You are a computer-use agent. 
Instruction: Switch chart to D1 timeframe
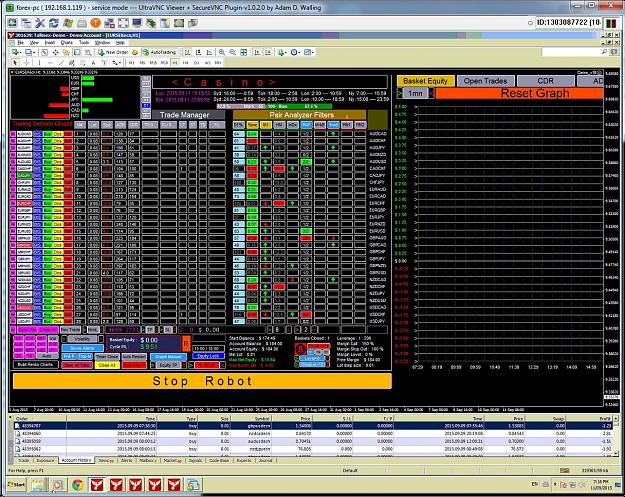[x=197, y=63]
